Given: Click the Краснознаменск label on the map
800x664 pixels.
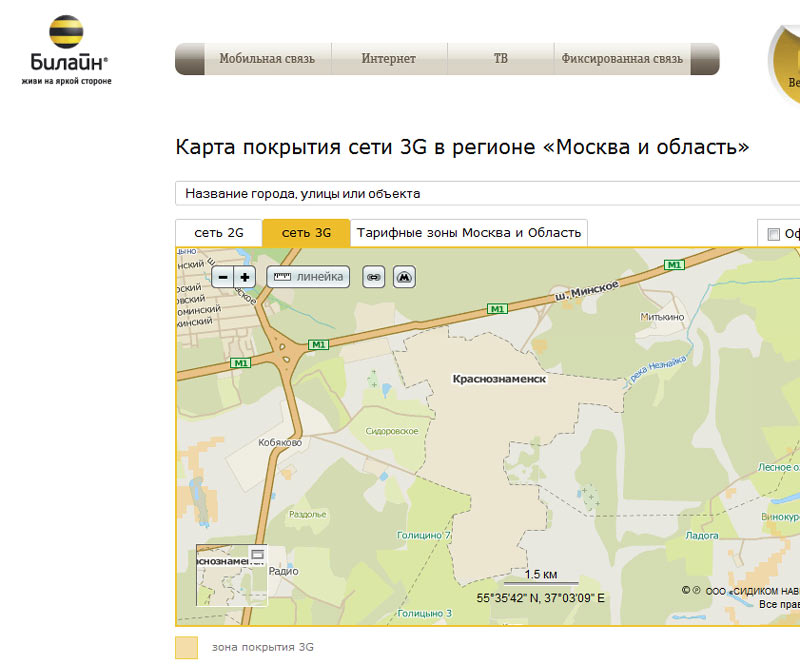Looking at the screenshot, I should pyautogui.click(x=499, y=379).
